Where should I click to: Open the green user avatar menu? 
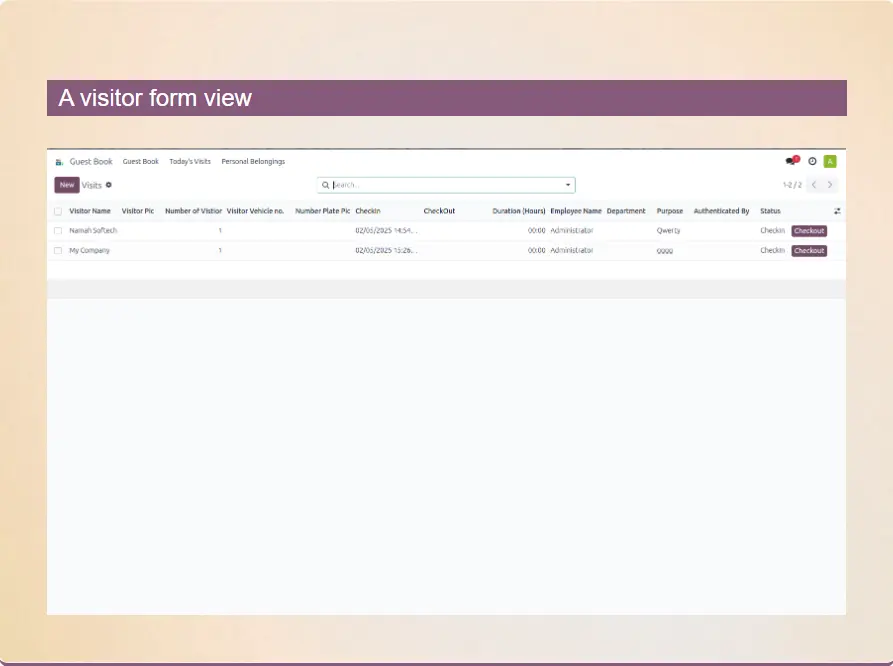[830, 161]
